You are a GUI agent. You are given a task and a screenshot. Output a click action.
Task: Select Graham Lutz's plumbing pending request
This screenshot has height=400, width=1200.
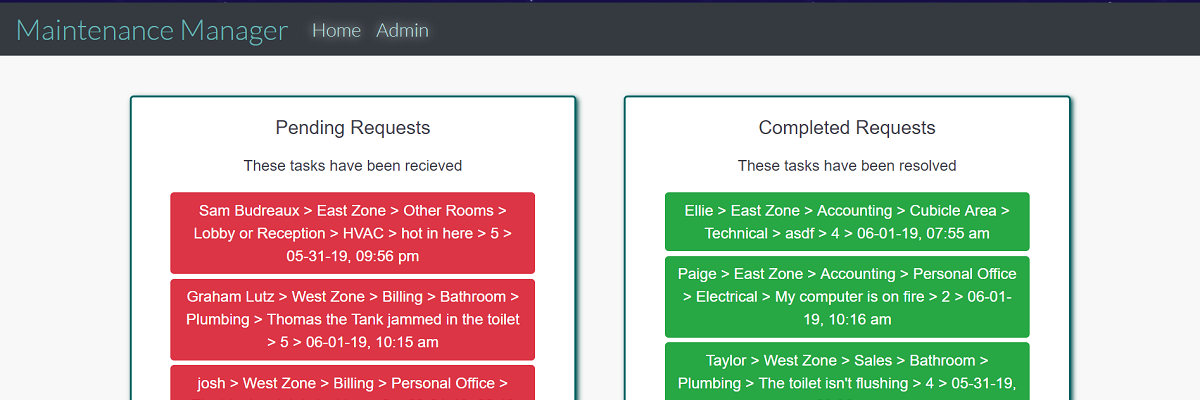coord(352,319)
